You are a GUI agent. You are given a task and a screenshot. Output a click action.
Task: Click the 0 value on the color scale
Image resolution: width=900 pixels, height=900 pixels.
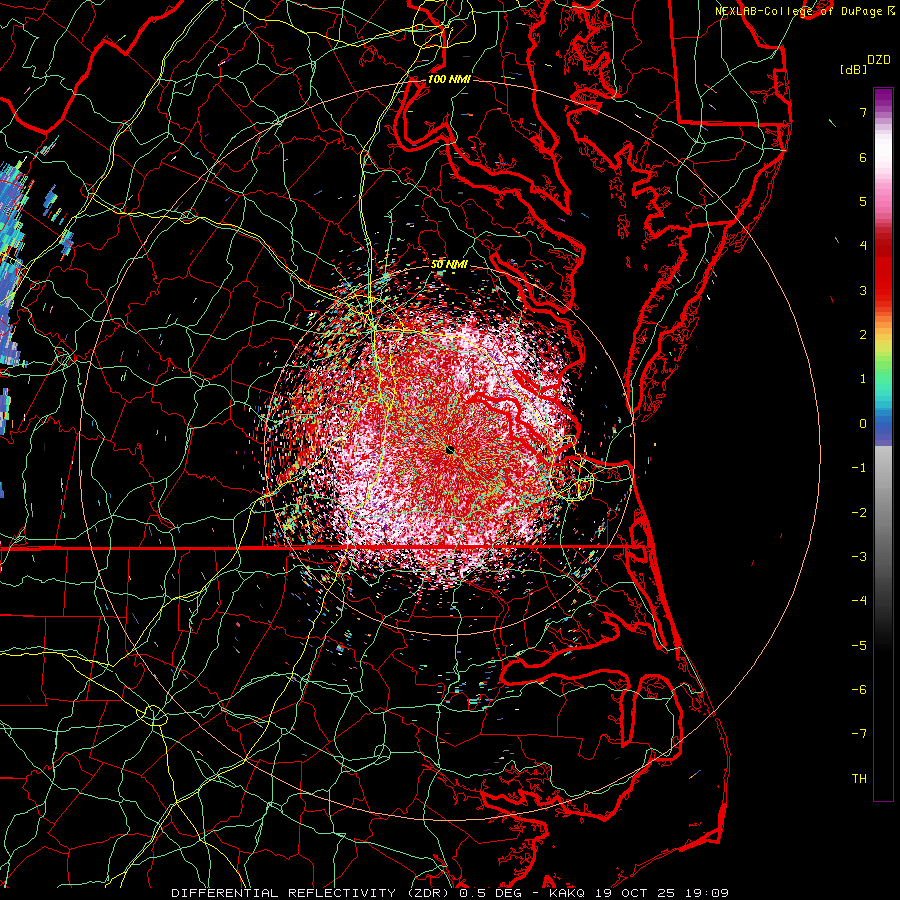coord(863,424)
